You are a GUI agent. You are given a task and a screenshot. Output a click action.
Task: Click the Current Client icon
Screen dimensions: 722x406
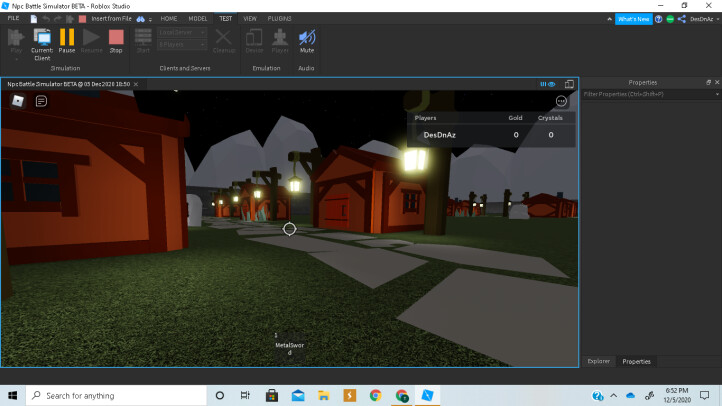pyautogui.click(x=42, y=38)
